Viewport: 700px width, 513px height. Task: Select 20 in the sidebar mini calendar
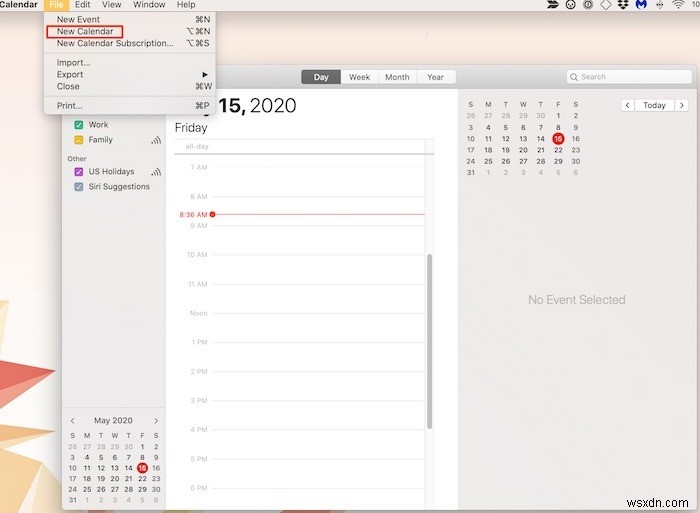coord(115,479)
